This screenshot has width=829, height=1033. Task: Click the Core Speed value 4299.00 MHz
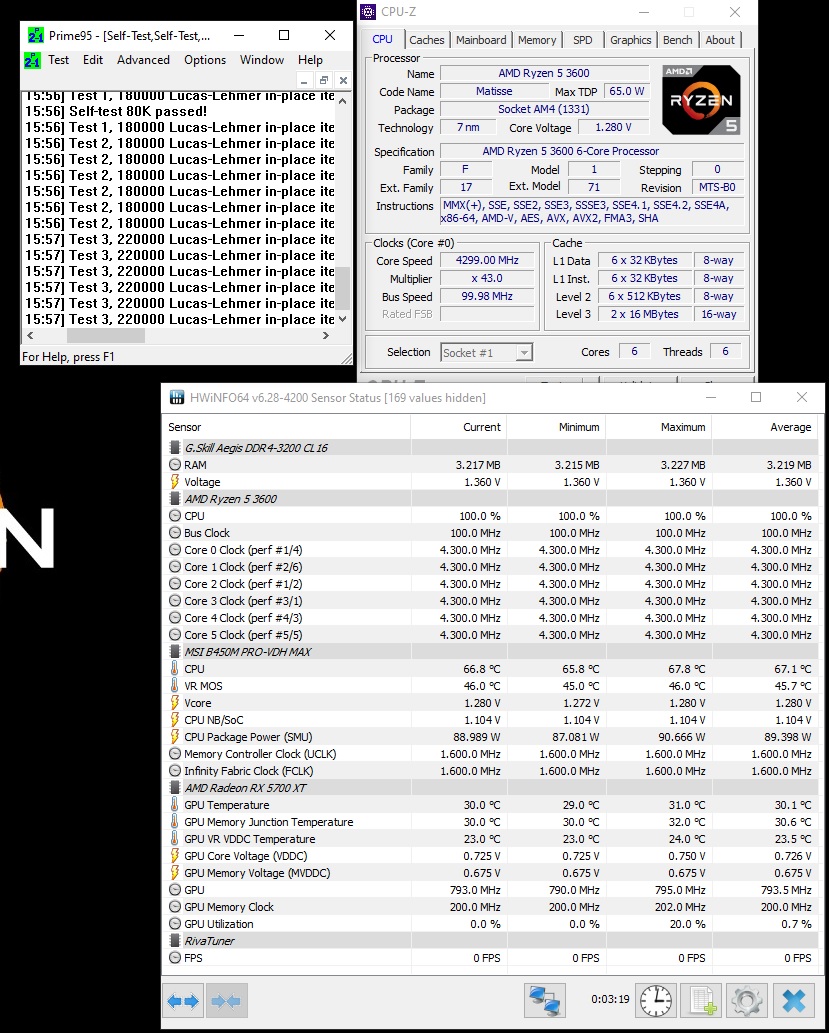(x=487, y=260)
